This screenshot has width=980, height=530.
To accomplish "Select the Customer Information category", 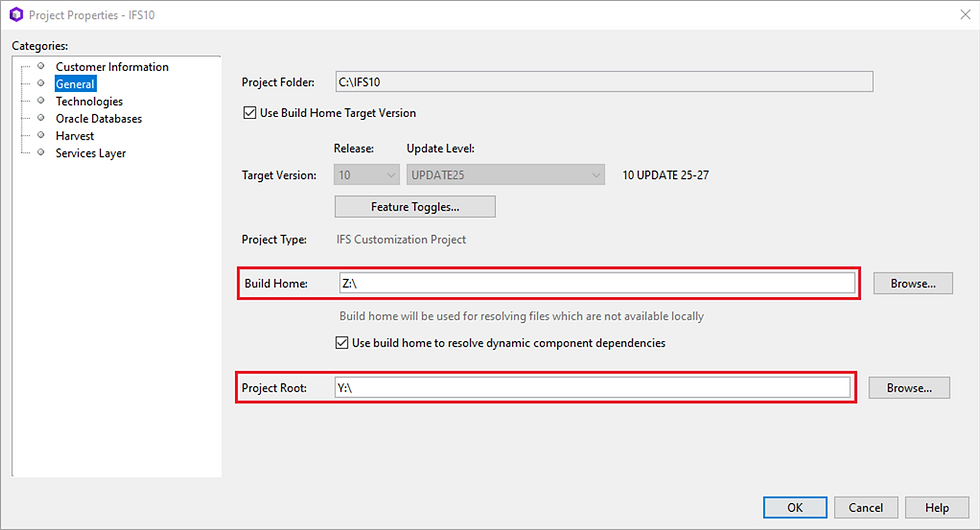I will (112, 67).
